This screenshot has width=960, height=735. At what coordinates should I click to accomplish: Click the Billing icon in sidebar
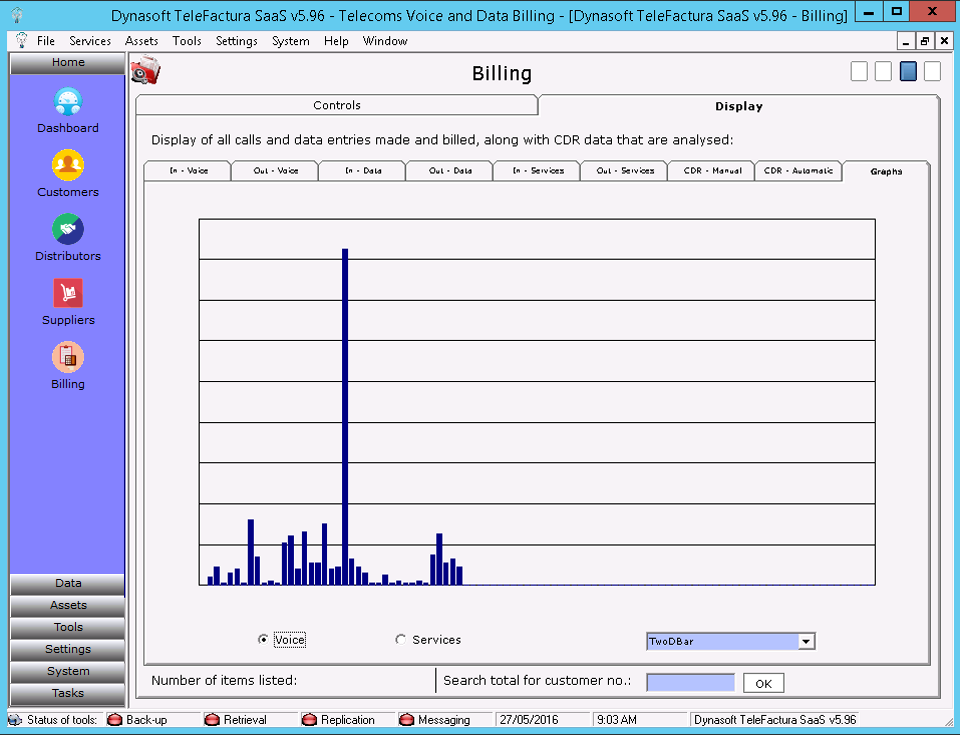coord(68,358)
